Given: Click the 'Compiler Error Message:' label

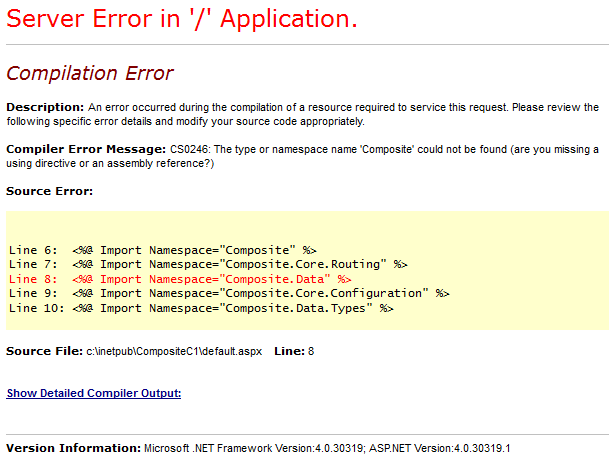Looking at the screenshot, I should tap(86, 149).
